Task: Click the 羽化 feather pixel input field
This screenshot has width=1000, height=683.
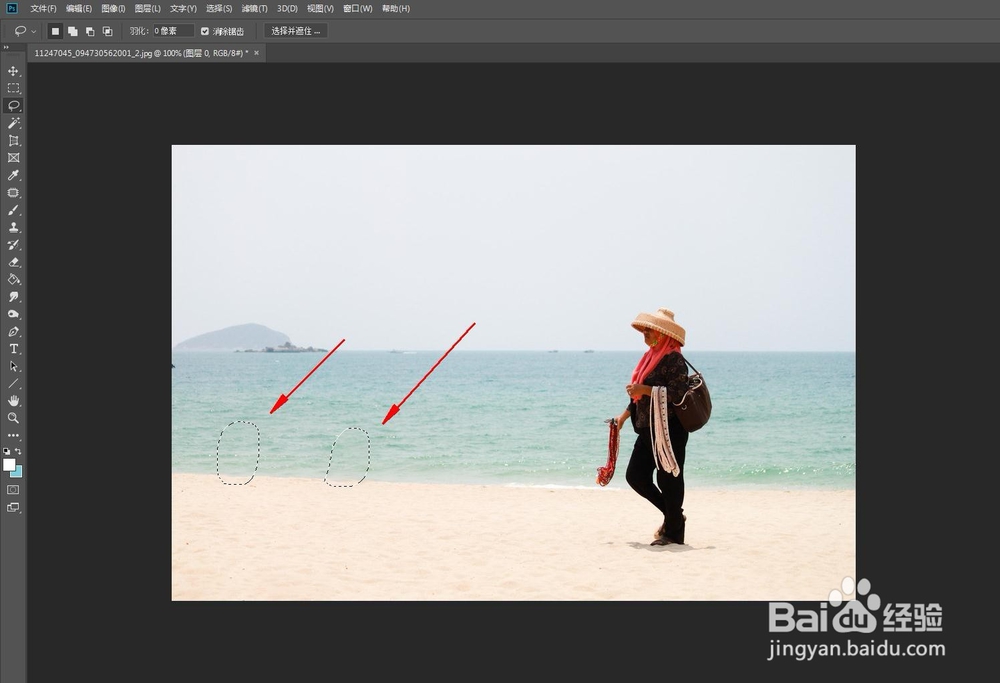Action: tap(173, 31)
